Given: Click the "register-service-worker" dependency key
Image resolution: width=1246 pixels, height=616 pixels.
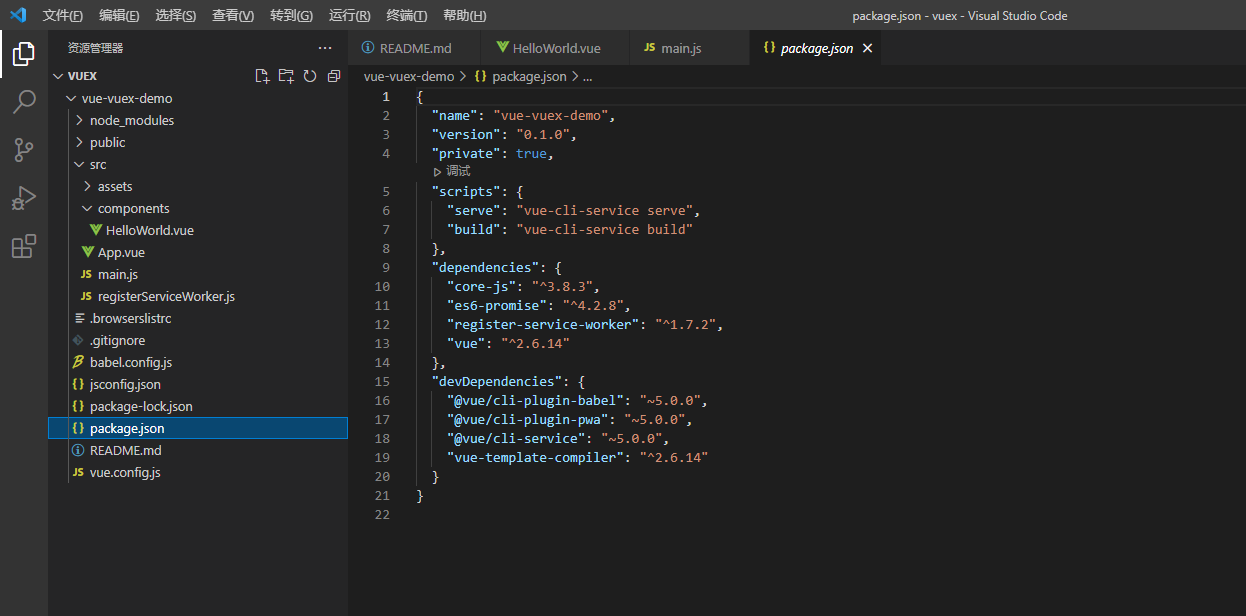Looking at the screenshot, I should pyautogui.click(x=543, y=324).
